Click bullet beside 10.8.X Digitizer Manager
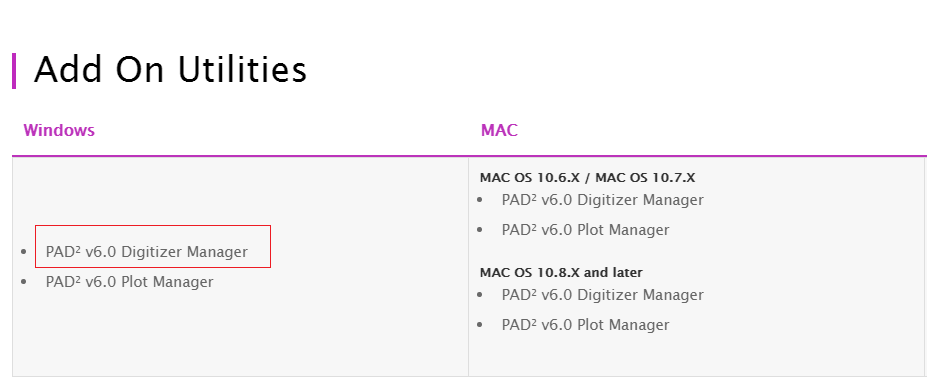927x389 pixels. click(479, 295)
